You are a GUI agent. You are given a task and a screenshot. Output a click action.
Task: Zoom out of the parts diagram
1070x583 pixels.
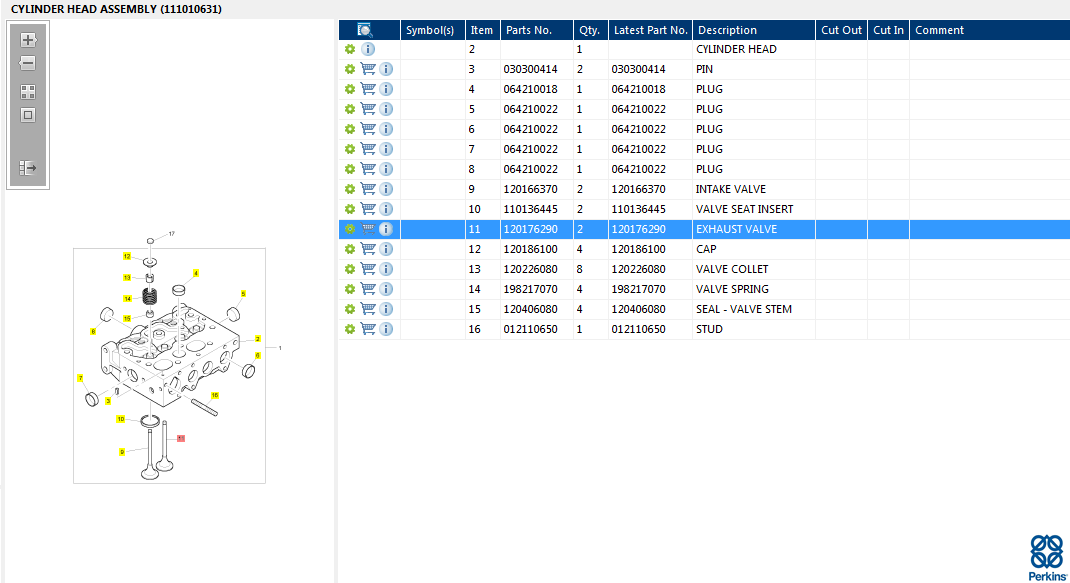click(x=28, y=63)
